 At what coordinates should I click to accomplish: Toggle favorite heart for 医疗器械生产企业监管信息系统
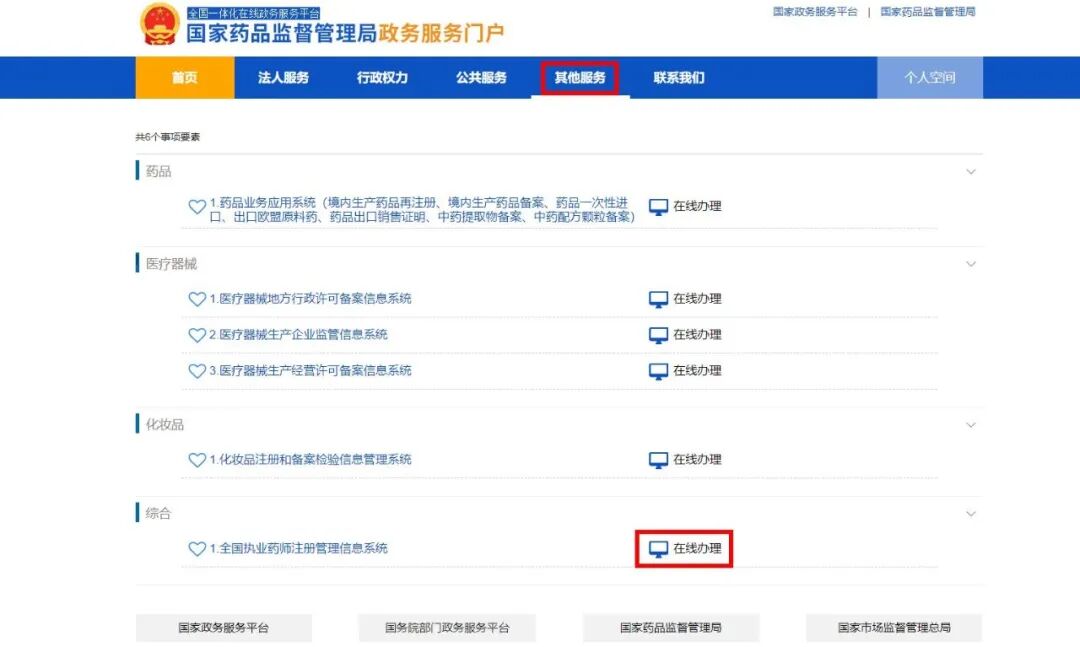[198, 334]
